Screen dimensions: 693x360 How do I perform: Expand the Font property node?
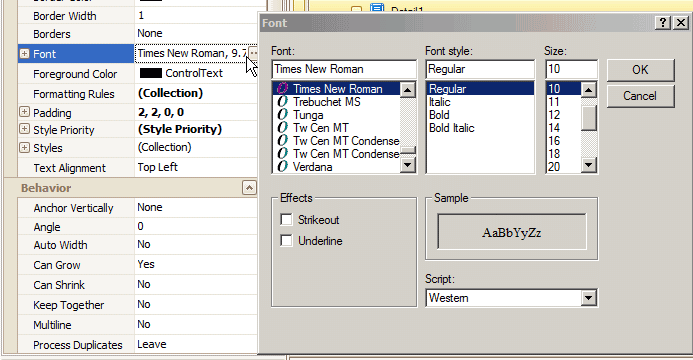click(24, 53)
